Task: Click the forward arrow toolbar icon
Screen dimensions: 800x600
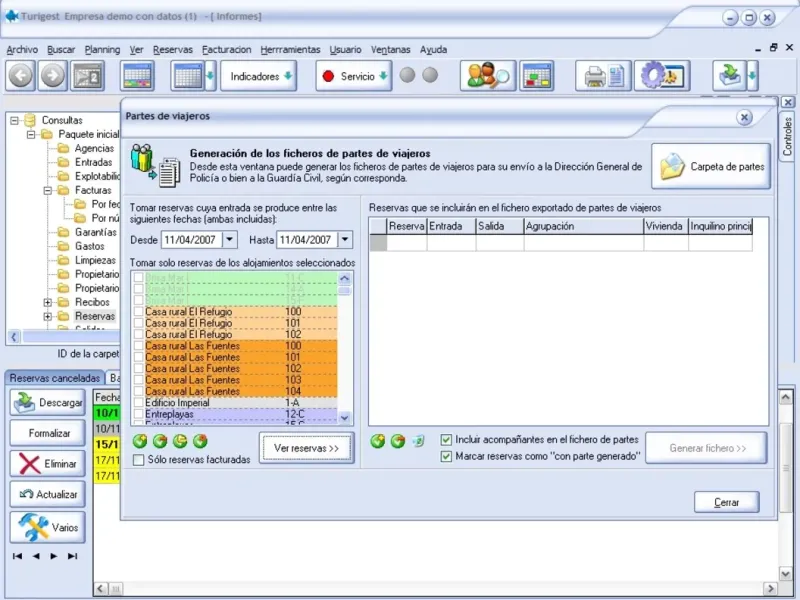Action: [53, 76]
